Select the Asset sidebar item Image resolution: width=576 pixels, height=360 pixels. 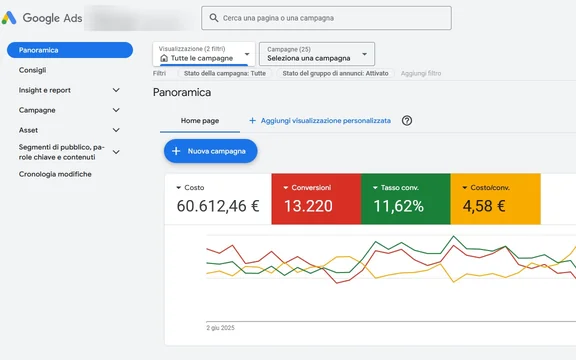pos(28,130)
